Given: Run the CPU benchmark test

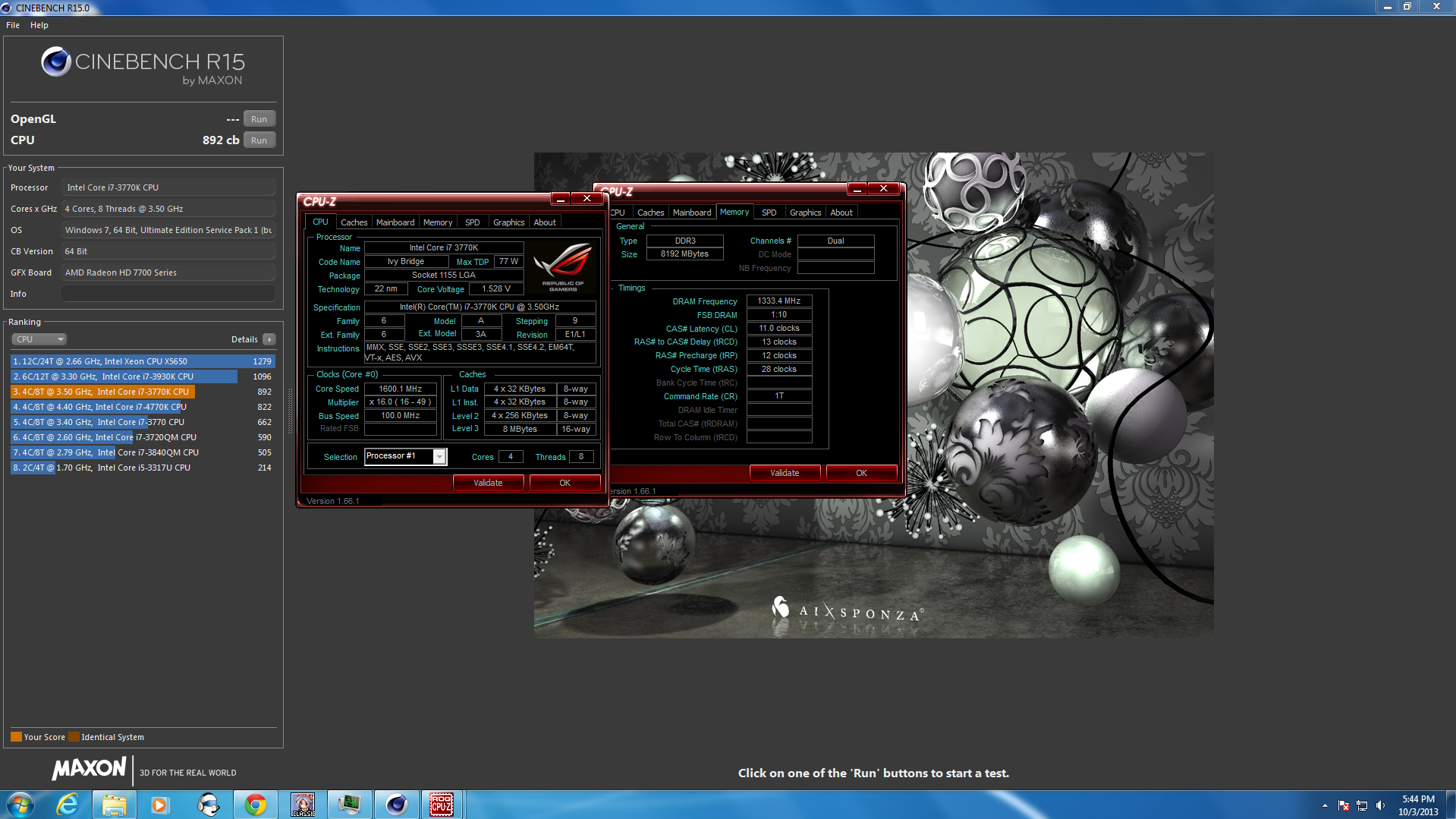Looking at the screenshot, I should click(x=259, y=140).
